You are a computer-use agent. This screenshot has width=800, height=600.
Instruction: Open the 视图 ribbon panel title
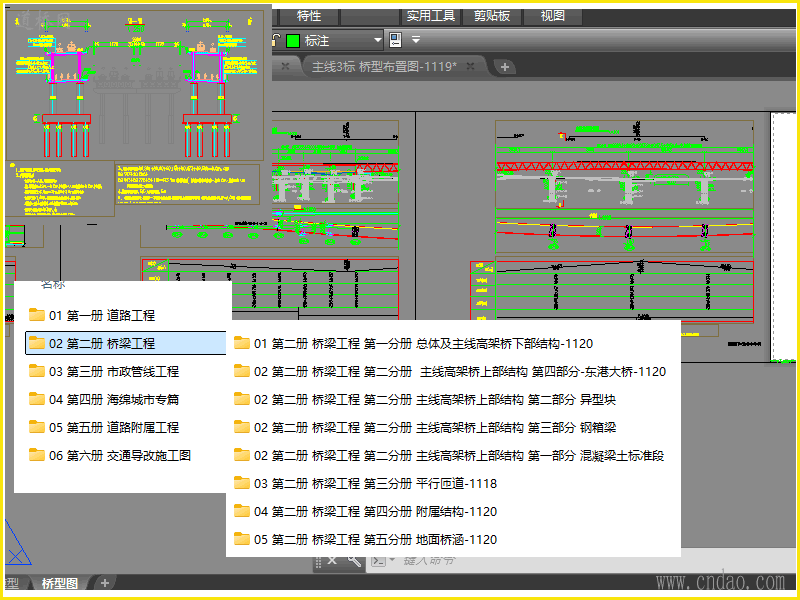point(553,16)
